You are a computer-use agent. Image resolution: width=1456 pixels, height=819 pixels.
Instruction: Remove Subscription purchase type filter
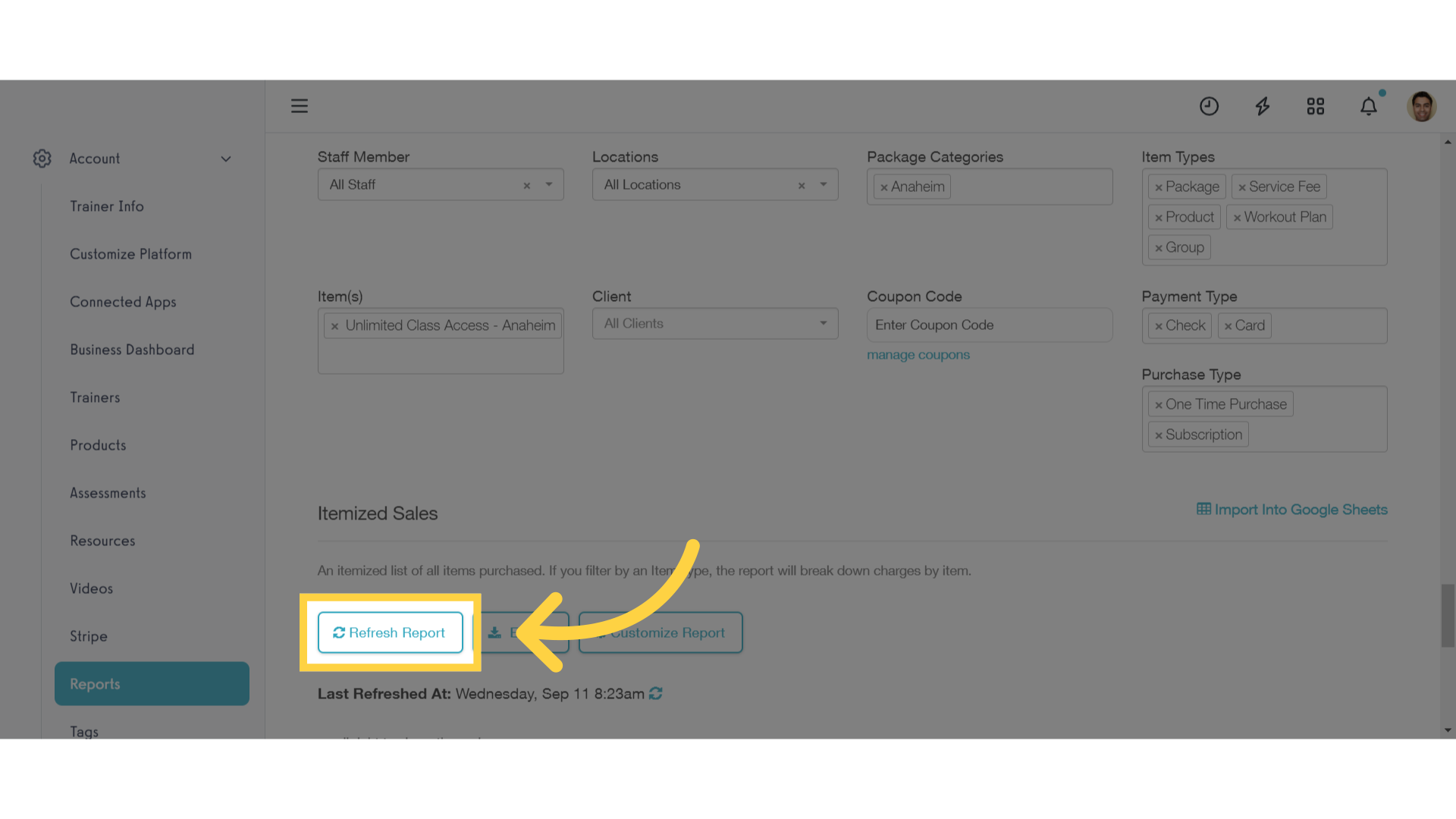tap(1159, 434)
